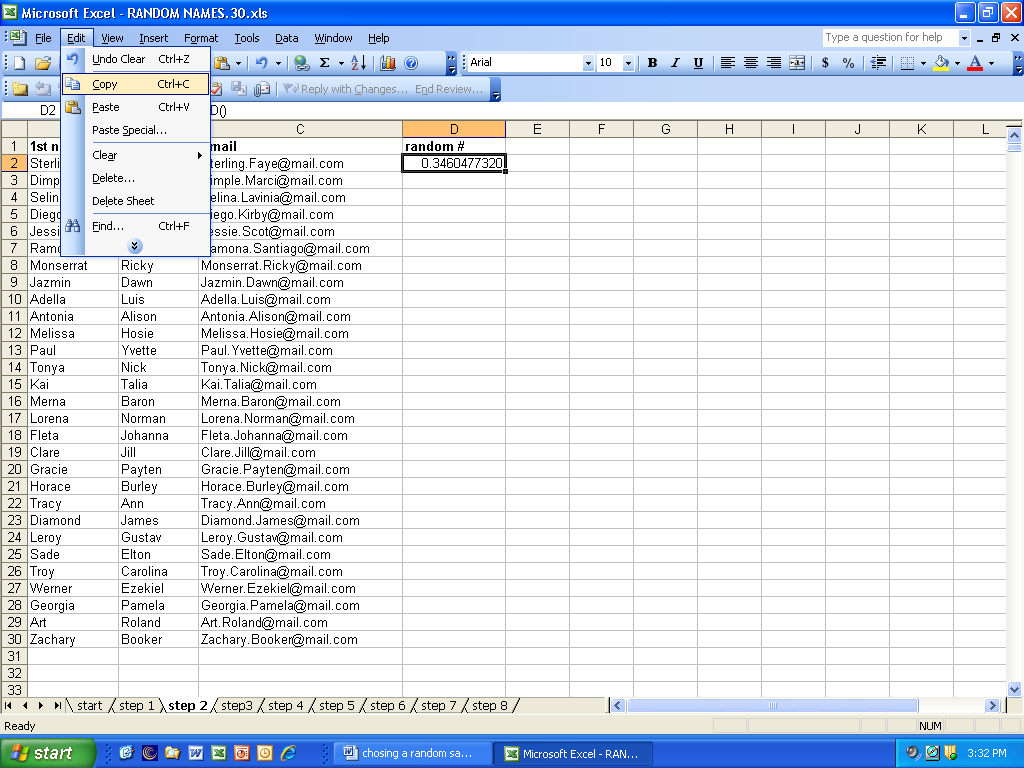Choose Delete Sheet from the Edit menu

[x=136, y=200]
